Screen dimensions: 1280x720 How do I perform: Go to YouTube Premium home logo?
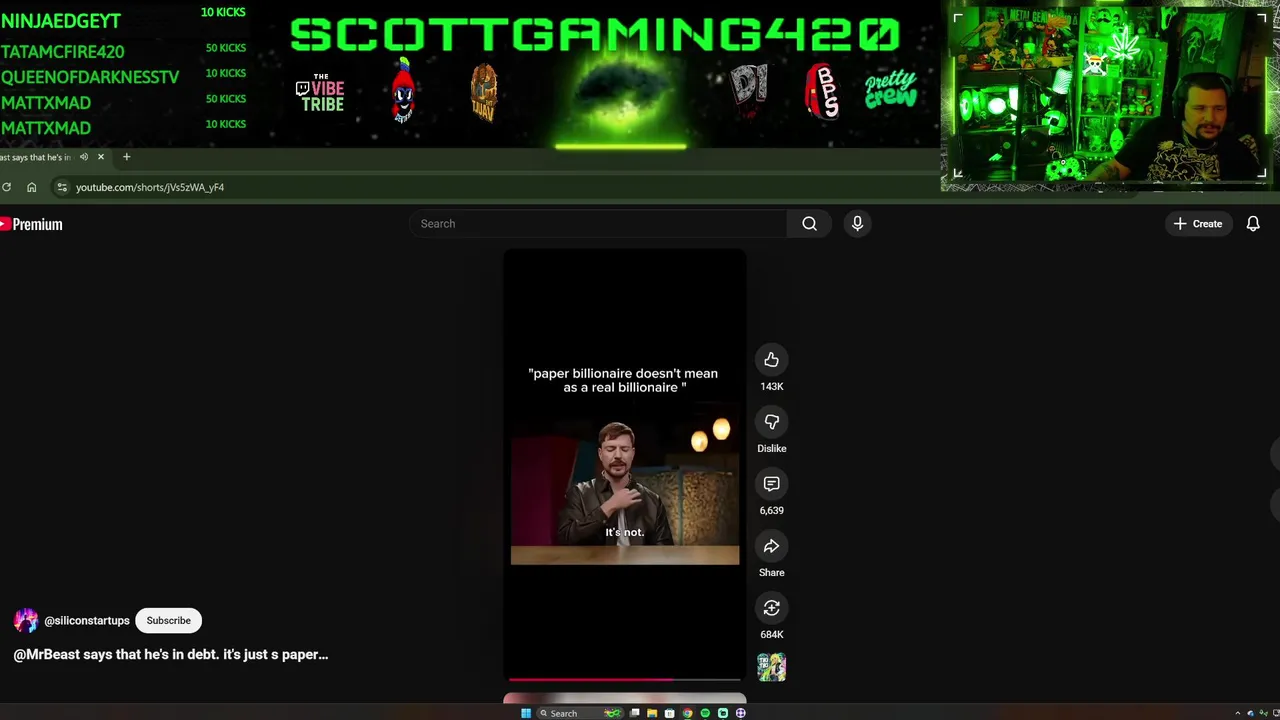point(32,224)
